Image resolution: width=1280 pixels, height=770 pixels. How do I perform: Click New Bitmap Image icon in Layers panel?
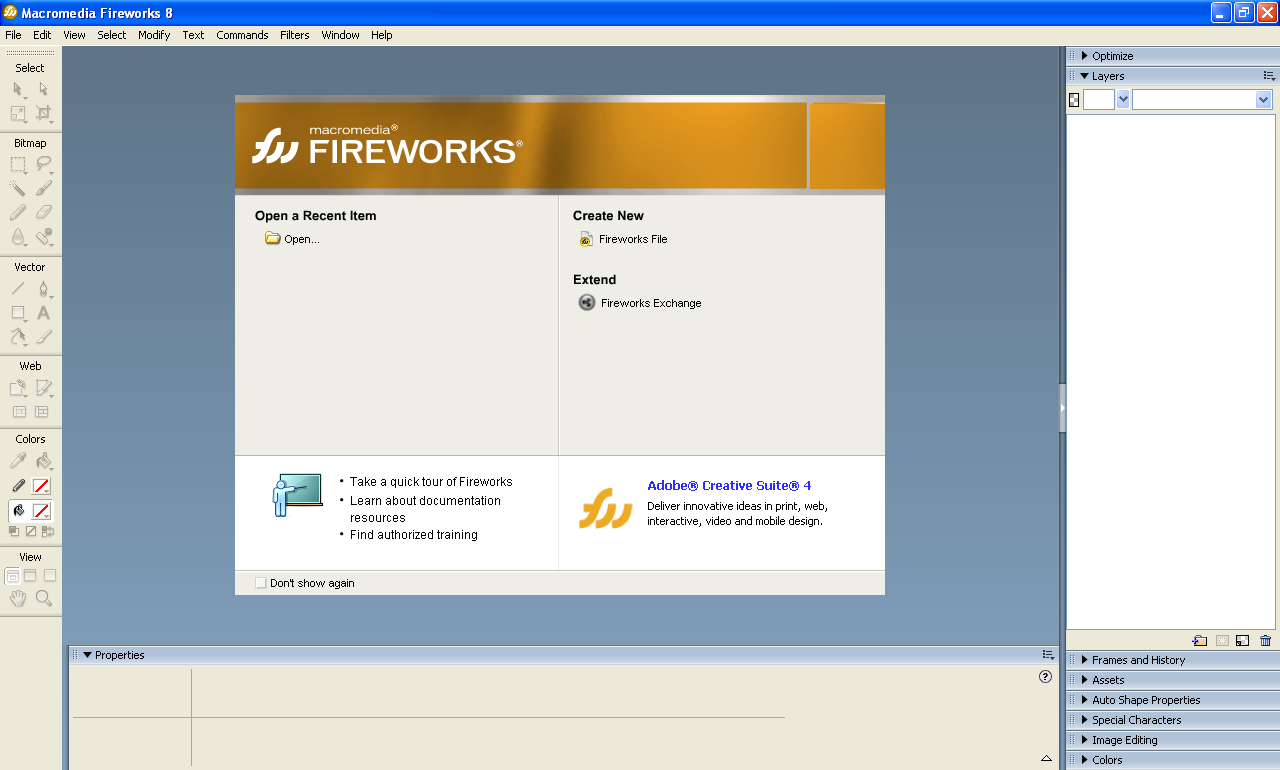pos(1243,641)
